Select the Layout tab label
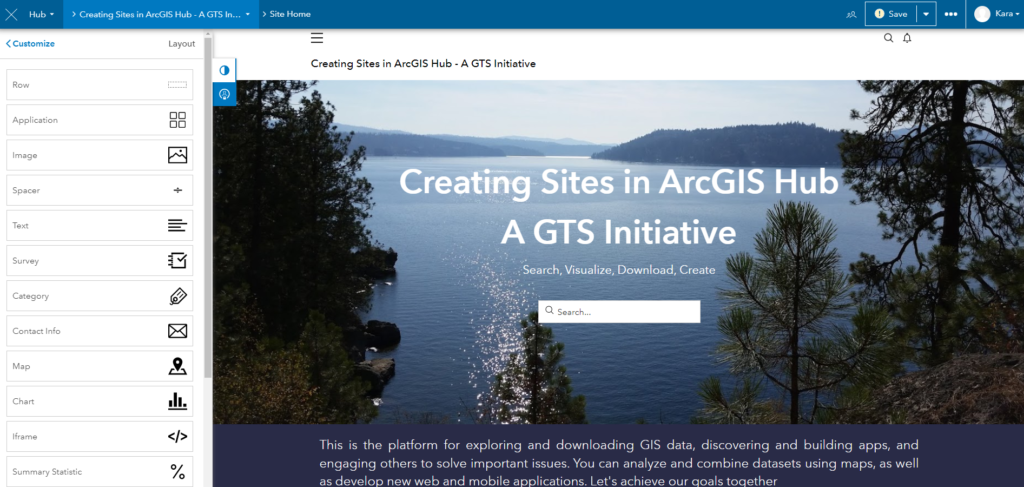 click(182, 44)
